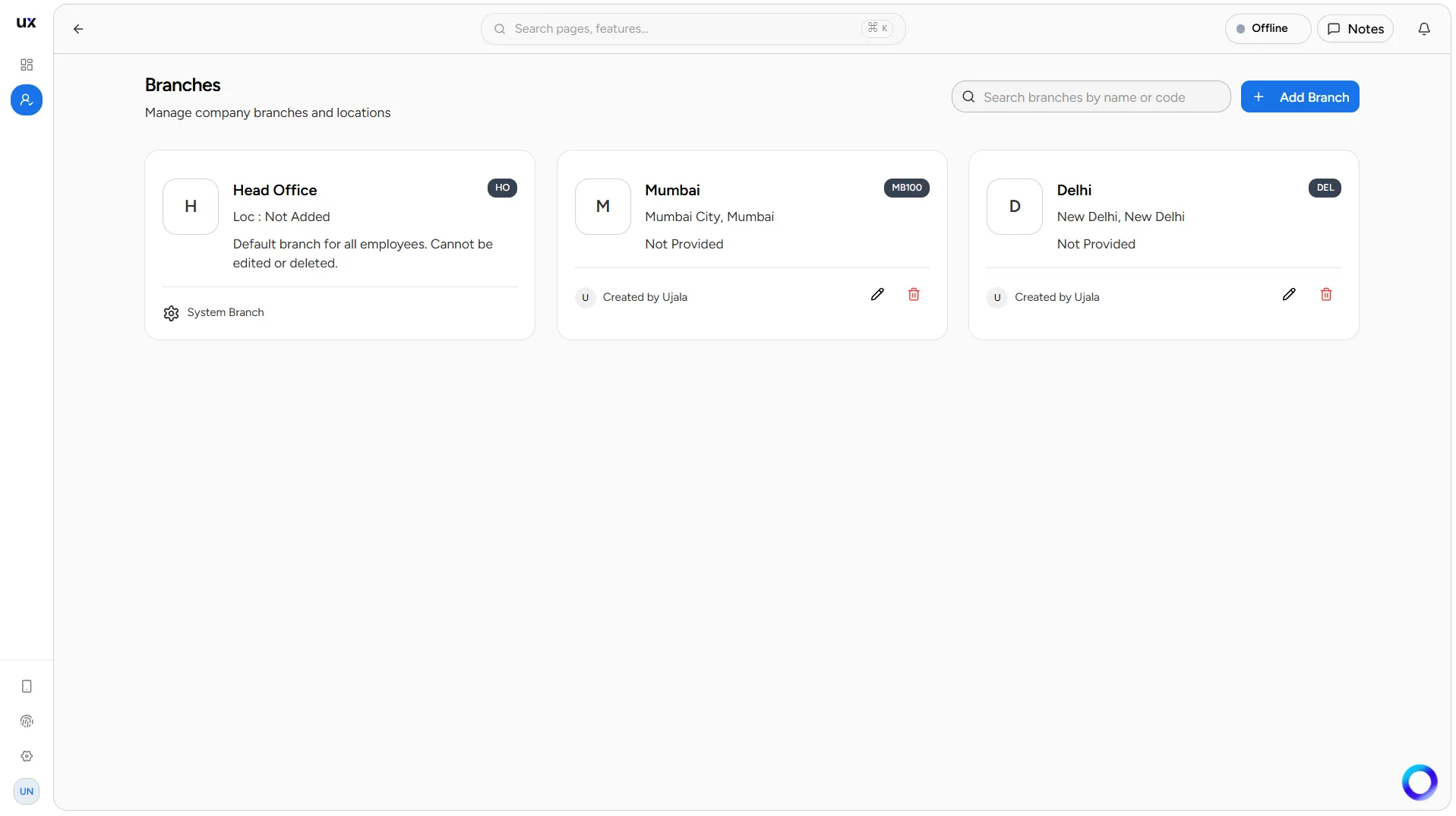1456x816 pixels.
Task: Click the MB100 code badge
Action: (906, 188)
